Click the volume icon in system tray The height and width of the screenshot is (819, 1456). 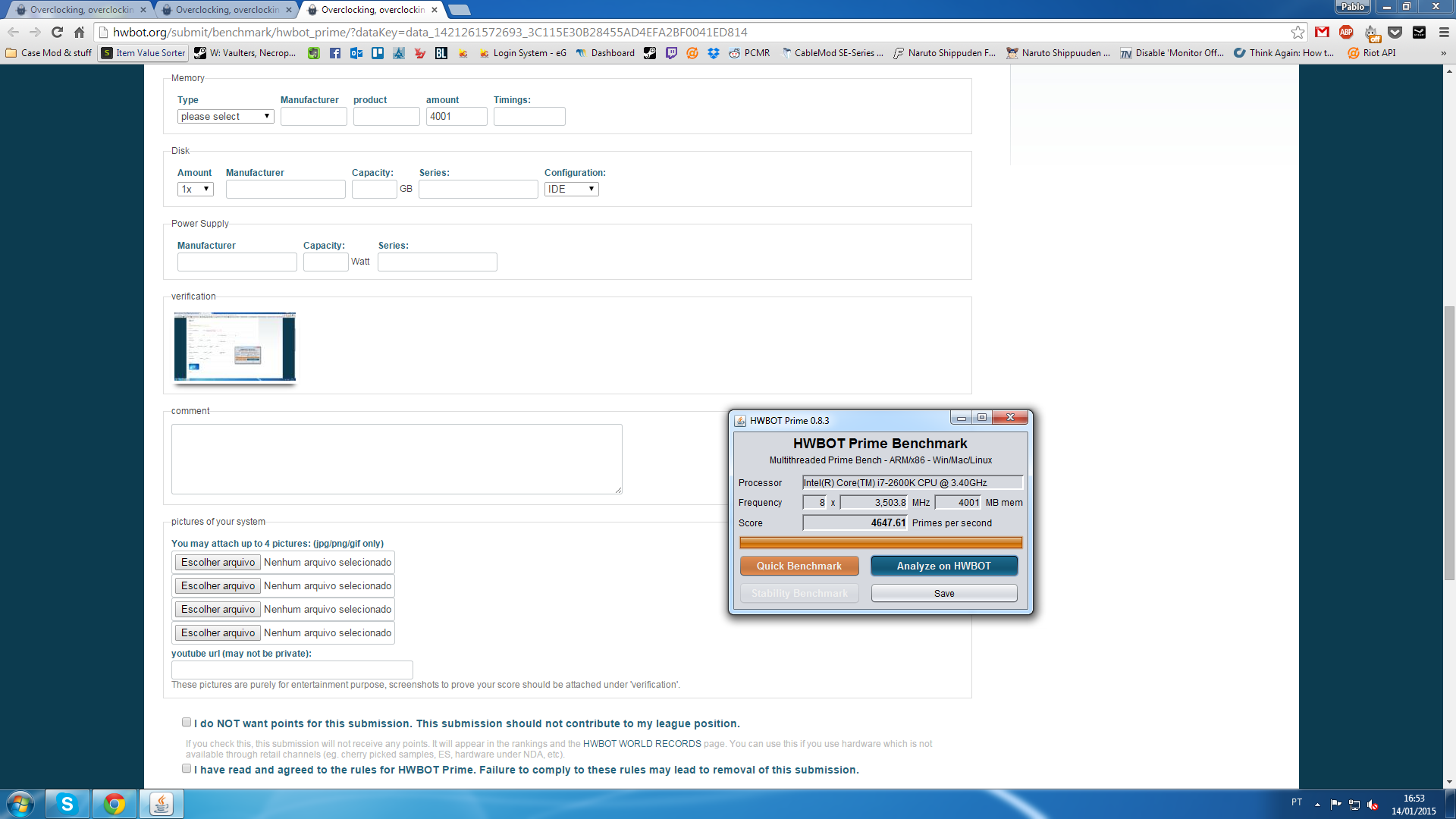[1373, 805]
